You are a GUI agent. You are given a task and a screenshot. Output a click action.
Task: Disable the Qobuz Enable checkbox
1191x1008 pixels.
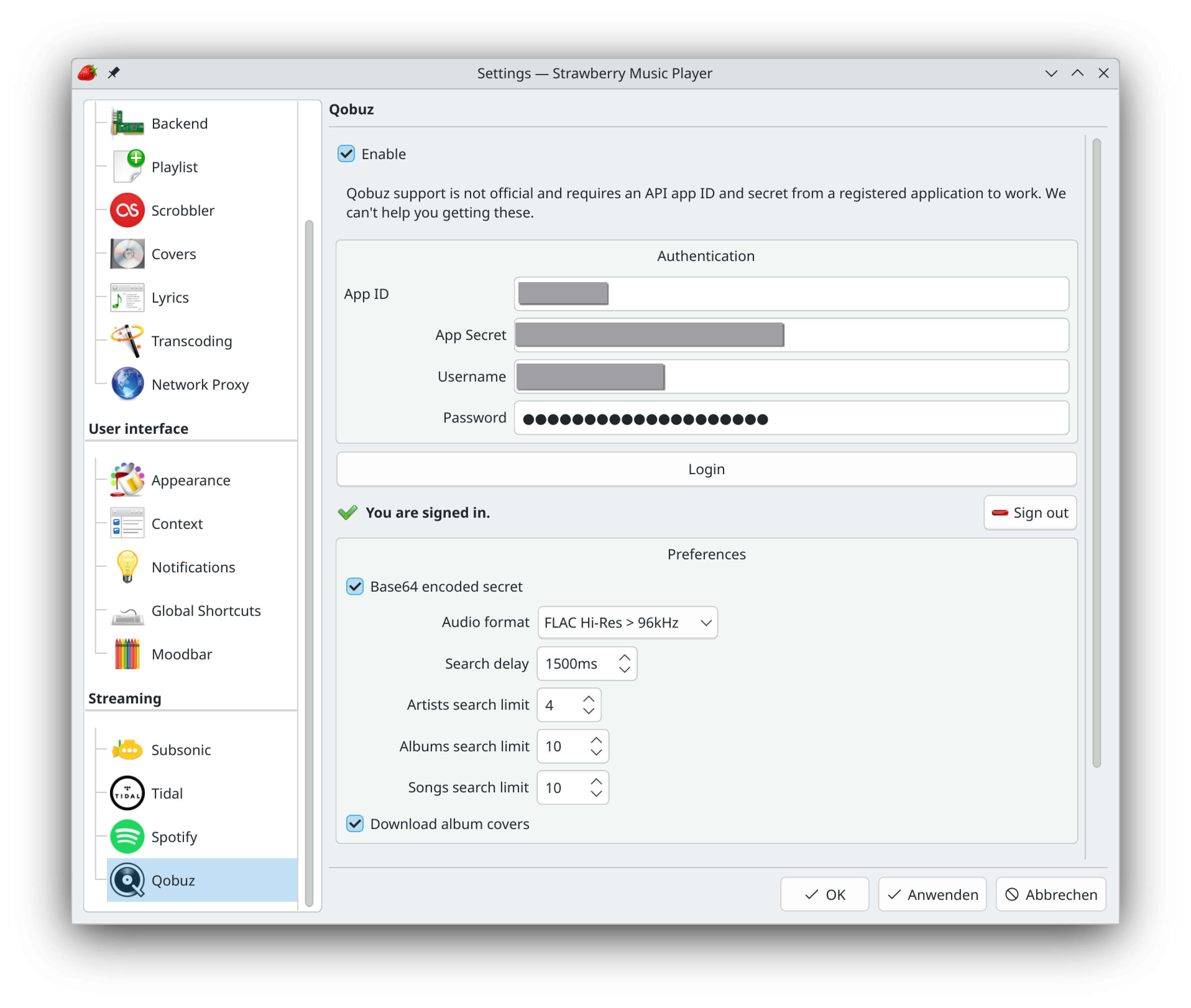[x=346, y=154]
